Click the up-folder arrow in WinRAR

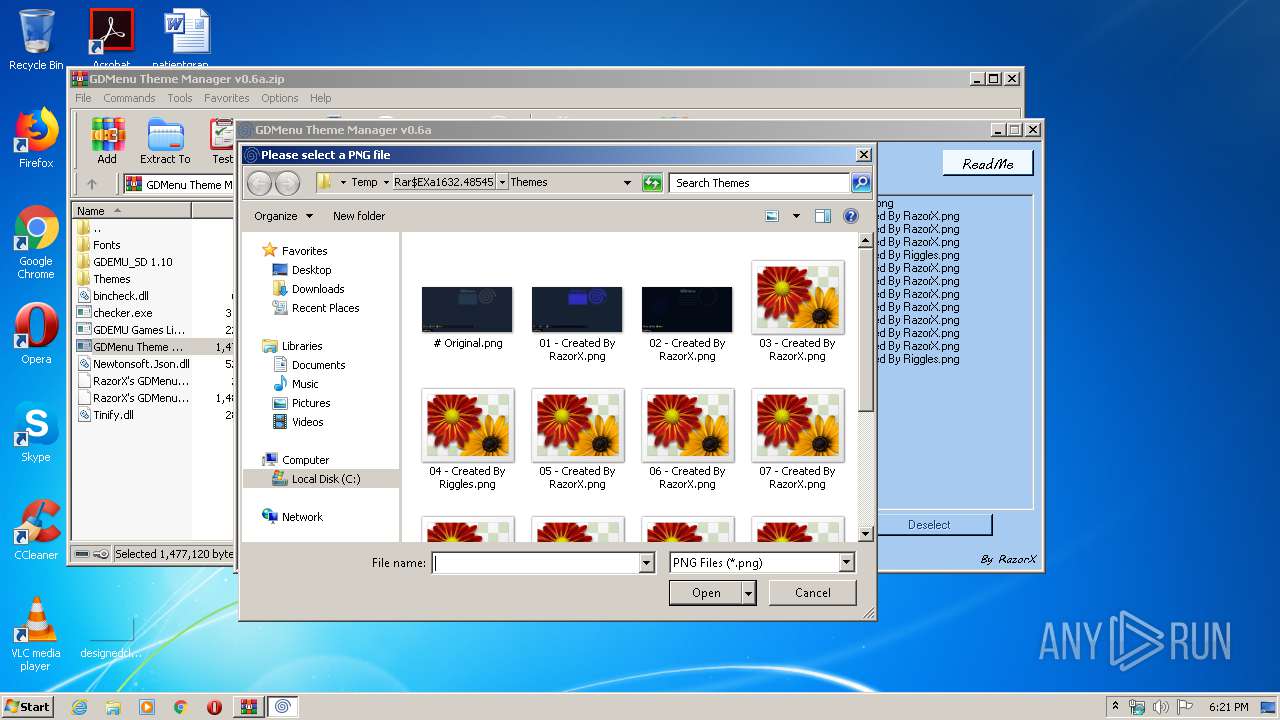(92, 184)
